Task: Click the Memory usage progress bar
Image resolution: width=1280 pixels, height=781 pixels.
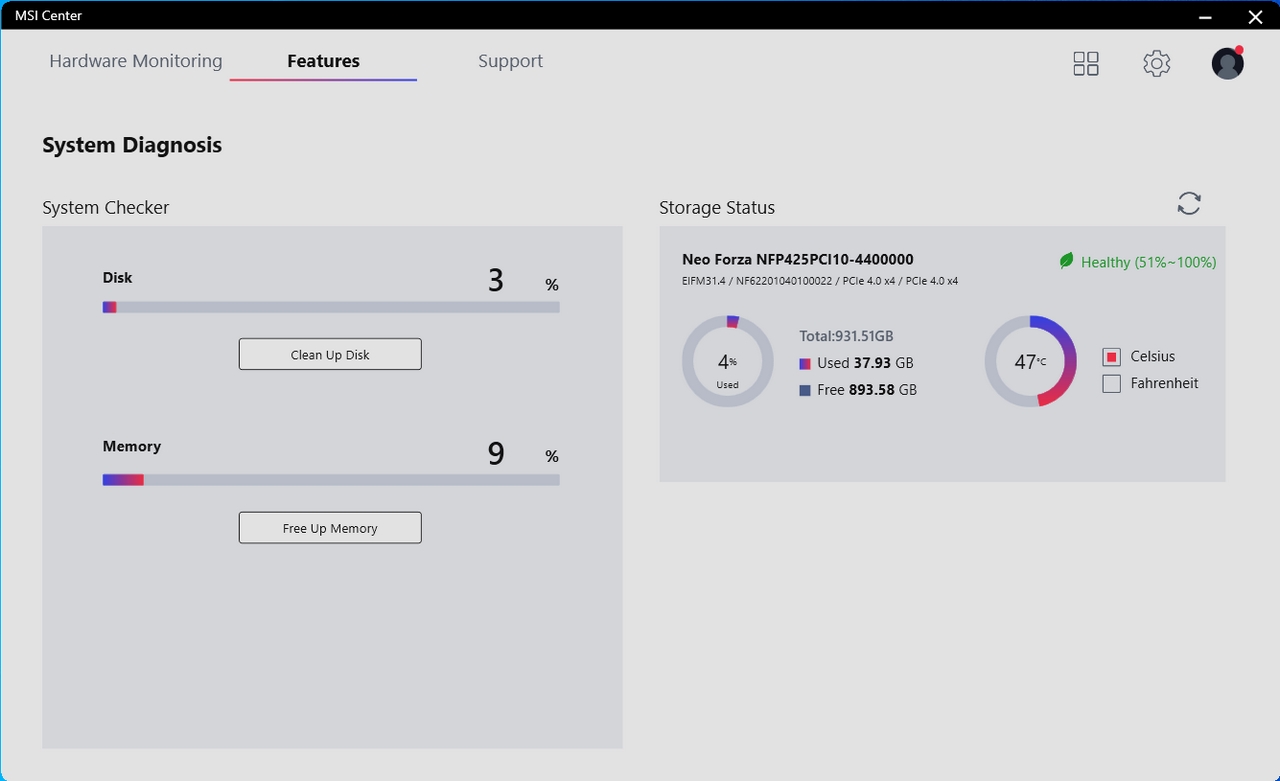Action: 331,480
